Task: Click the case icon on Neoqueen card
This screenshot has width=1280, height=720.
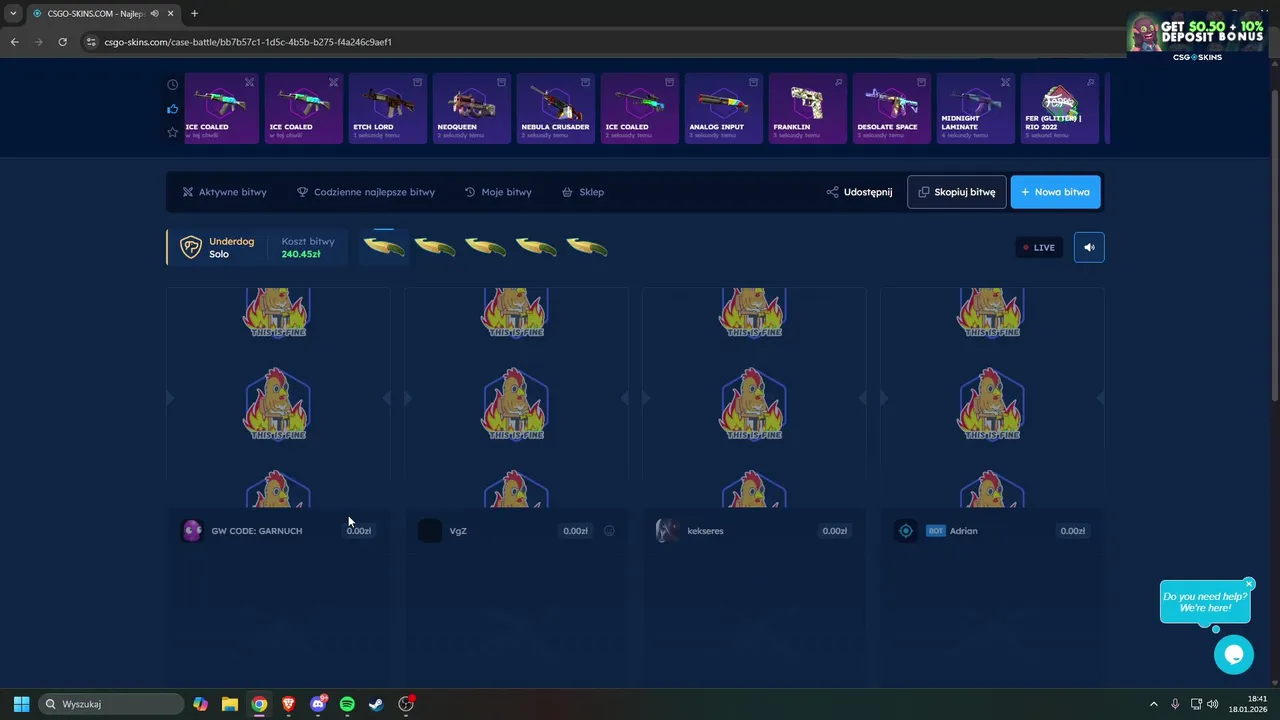Action: click(502, 82)
